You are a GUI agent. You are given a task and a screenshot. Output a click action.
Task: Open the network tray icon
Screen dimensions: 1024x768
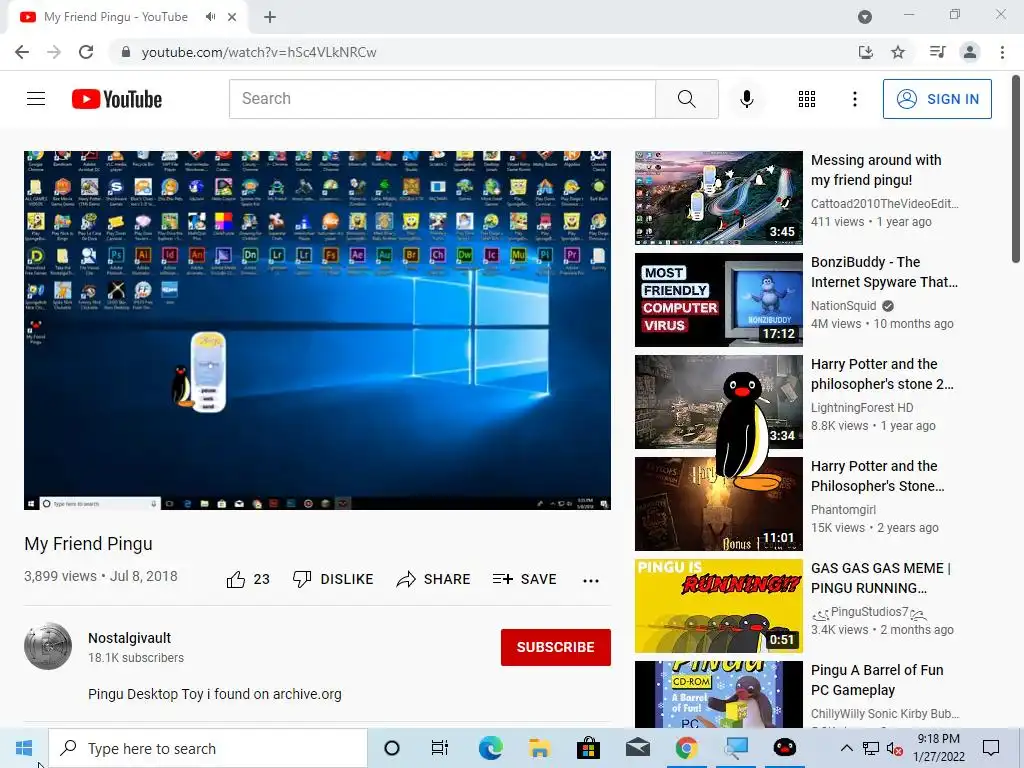(x=871, y=749)
